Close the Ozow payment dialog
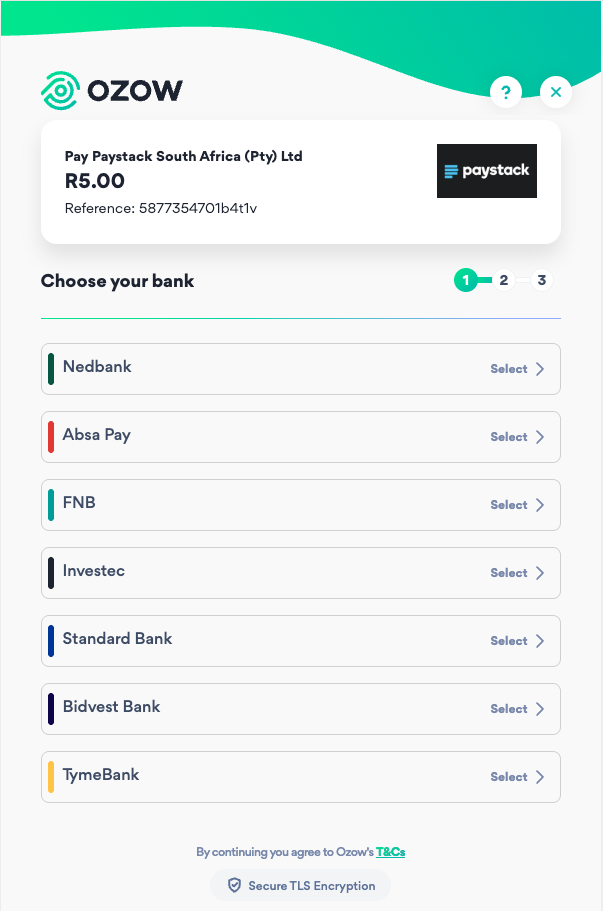The image size is (603, 911). pyautogui.click(x=556, y=92)
